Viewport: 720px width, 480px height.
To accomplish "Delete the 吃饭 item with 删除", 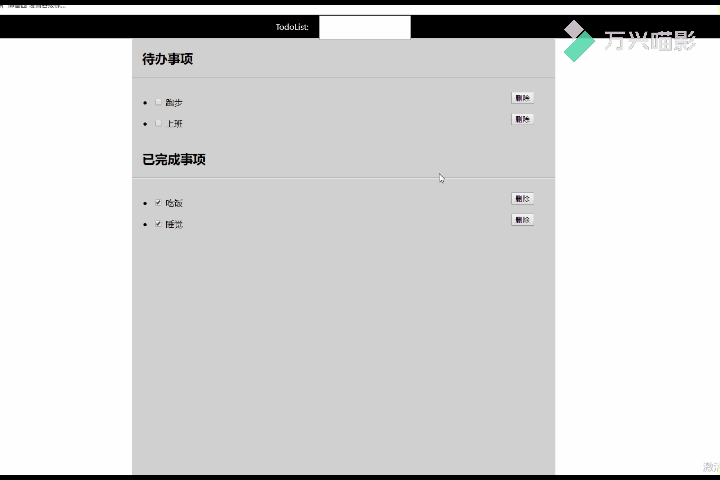I will [x=522, y=198].
